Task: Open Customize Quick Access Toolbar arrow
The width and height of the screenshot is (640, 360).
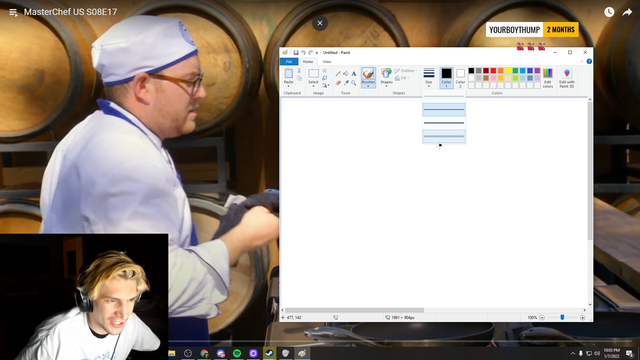Action: (x=317, y=53)
